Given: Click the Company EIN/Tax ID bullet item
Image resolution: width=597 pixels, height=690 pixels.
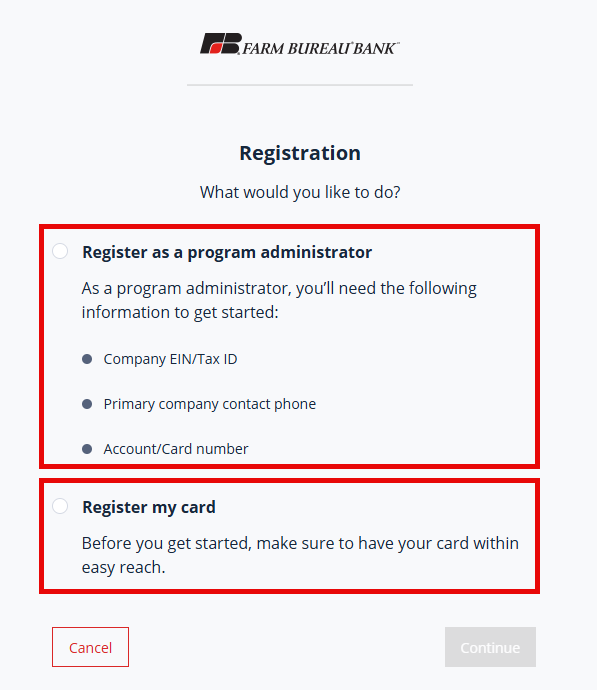Looking at the screenshot, I should pos(170,359).
